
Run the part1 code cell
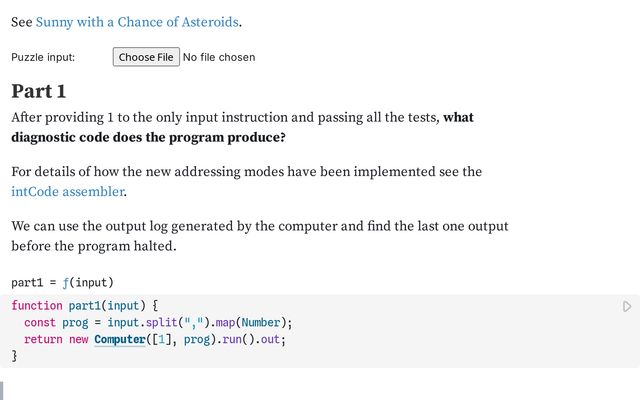click(x=627, y=306)
